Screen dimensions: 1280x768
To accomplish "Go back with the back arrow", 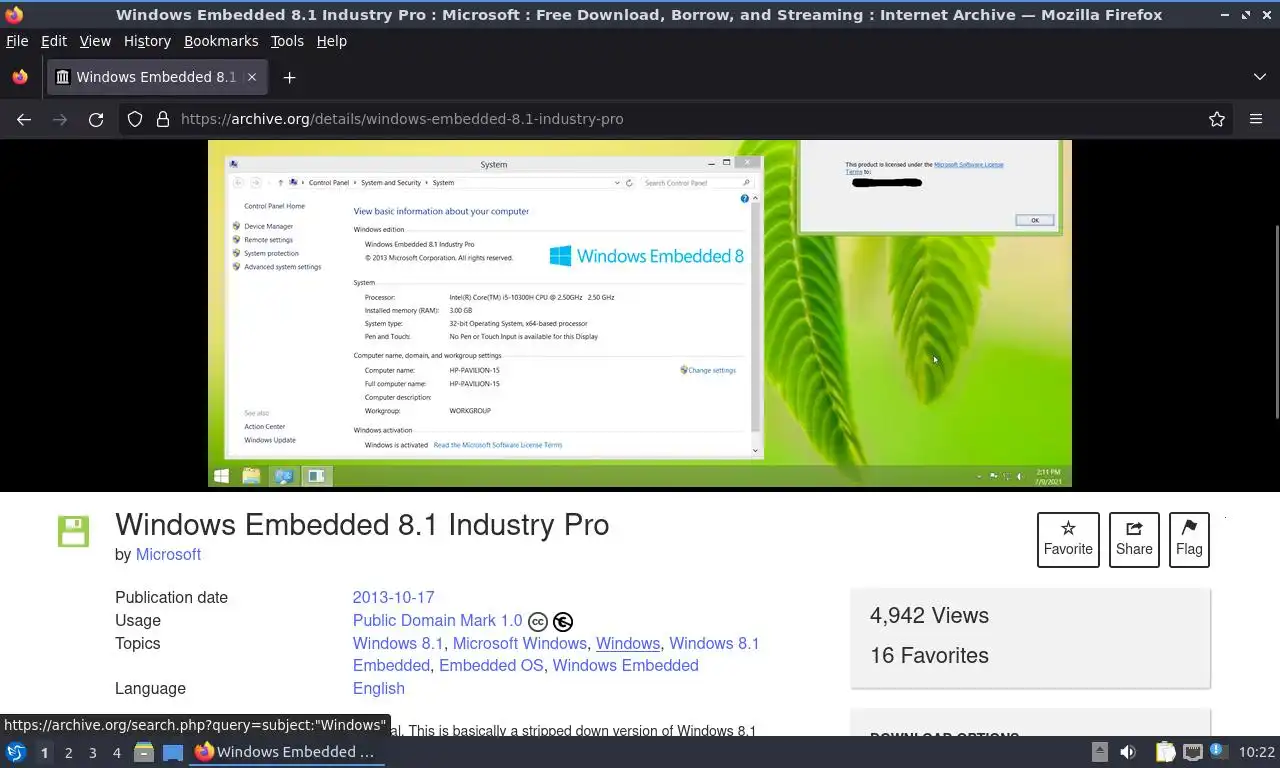I will tap(24, 119).
